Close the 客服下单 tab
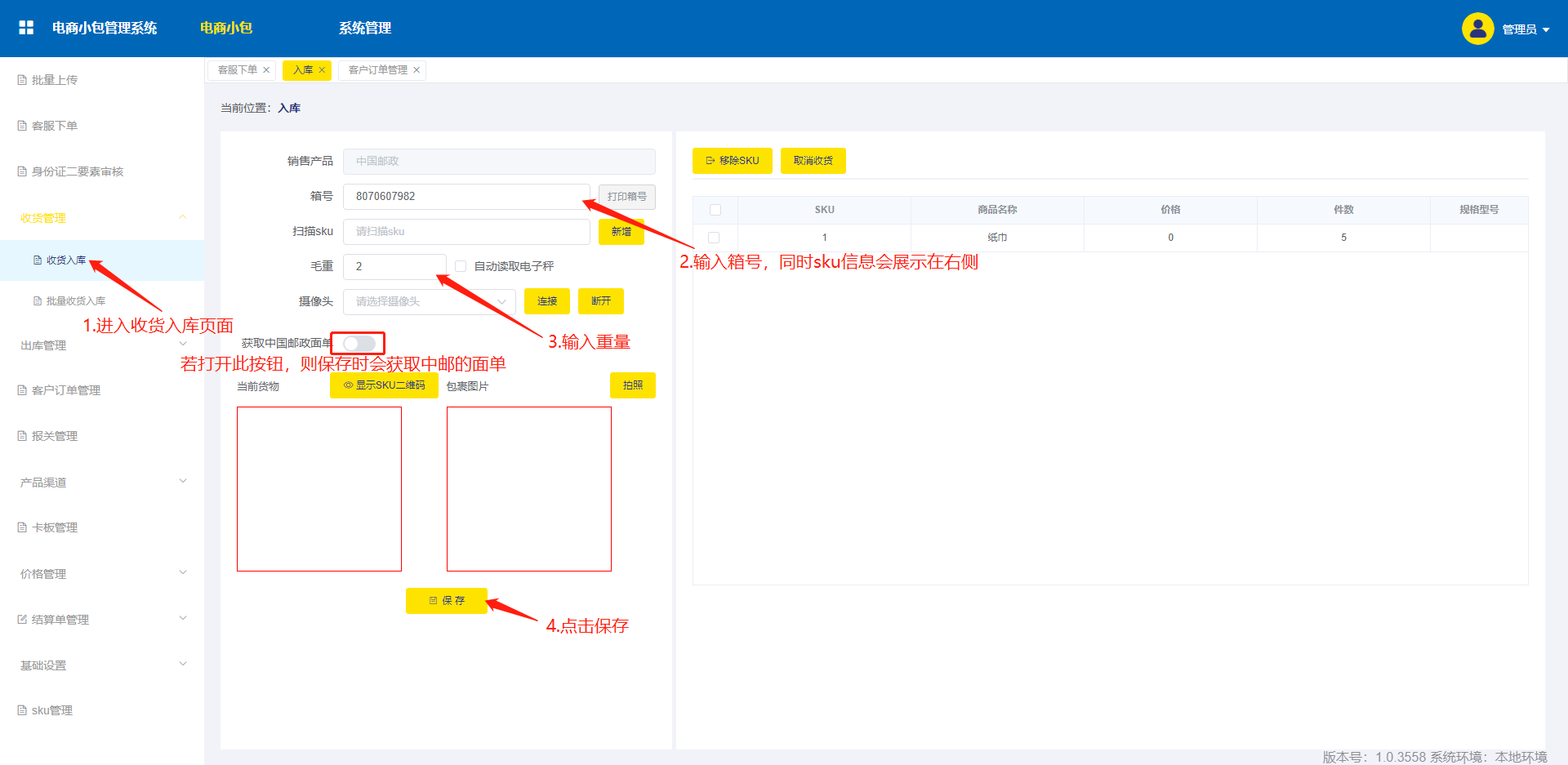Screen dimensions: 1568x765 [266, 70]
